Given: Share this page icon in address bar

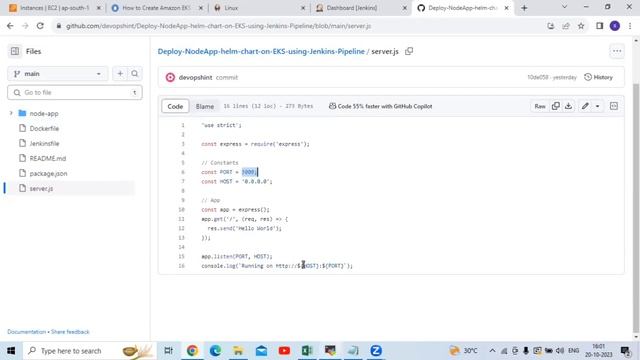Looking at the screenshot, I should pos(566,26).
